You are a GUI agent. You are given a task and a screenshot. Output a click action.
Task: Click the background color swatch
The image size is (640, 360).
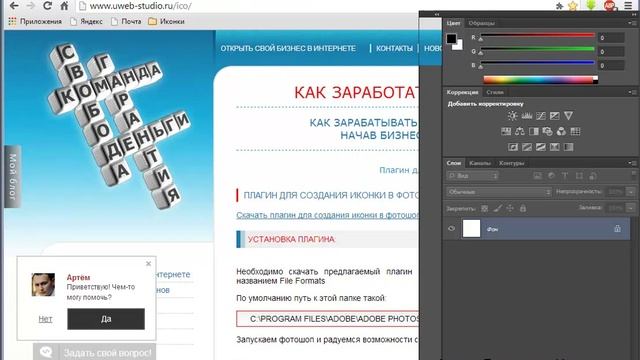tap(459, 46)
